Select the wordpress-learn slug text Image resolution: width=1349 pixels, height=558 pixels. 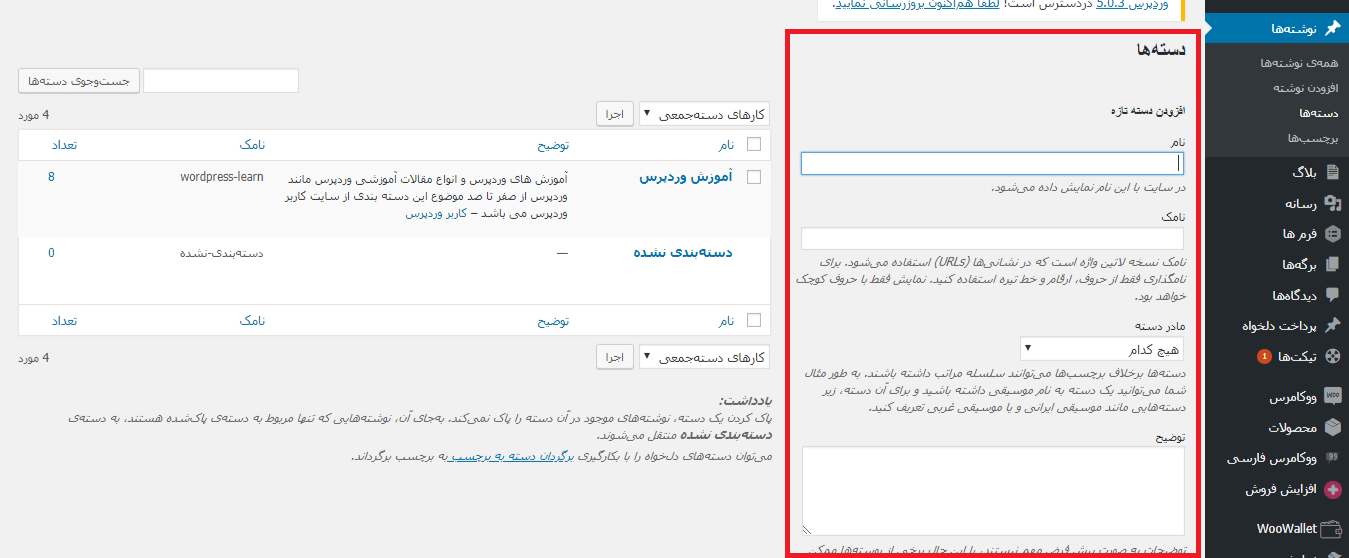click(x=222, y=177)
